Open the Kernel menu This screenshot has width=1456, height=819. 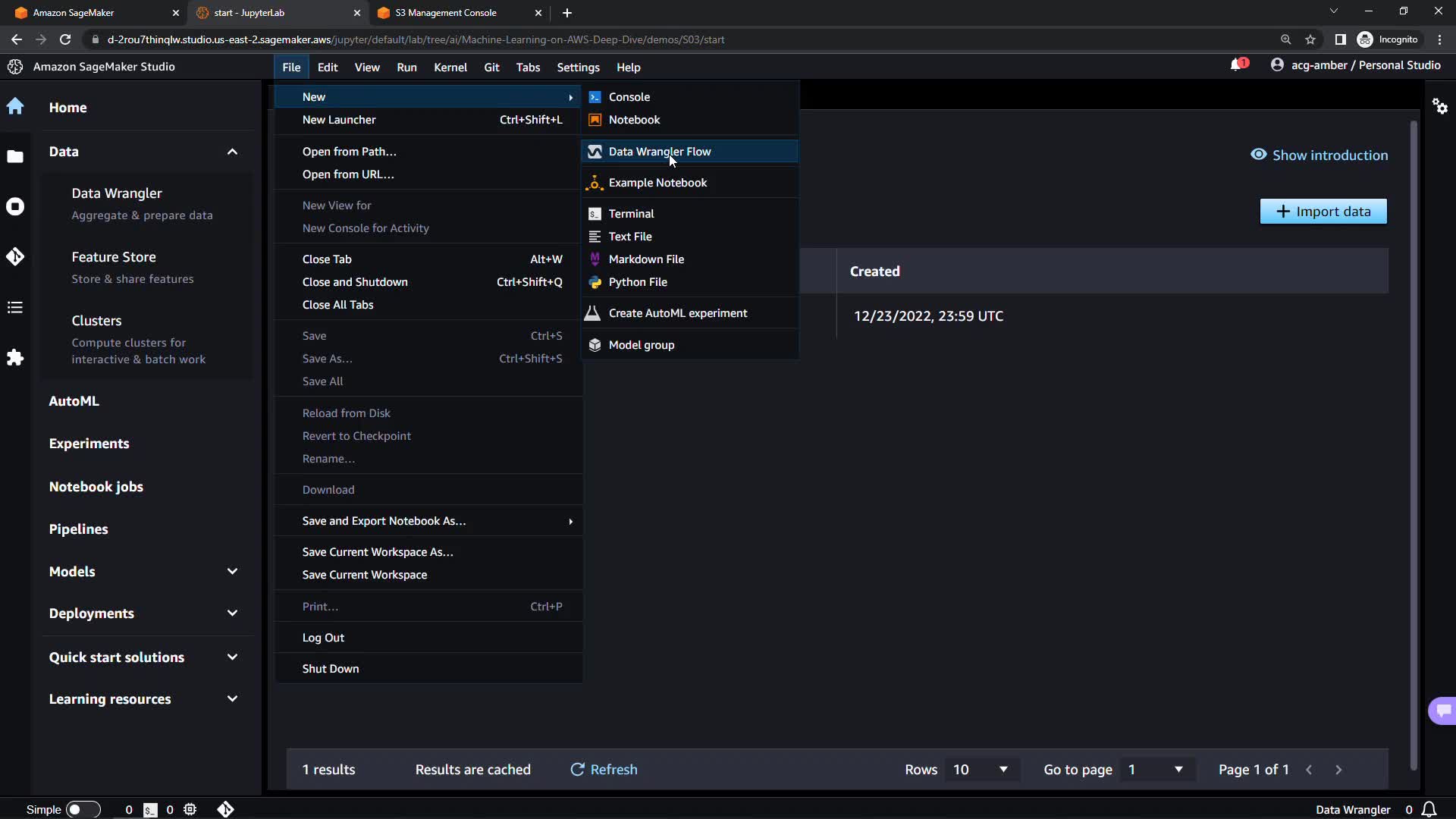point(450,67)
